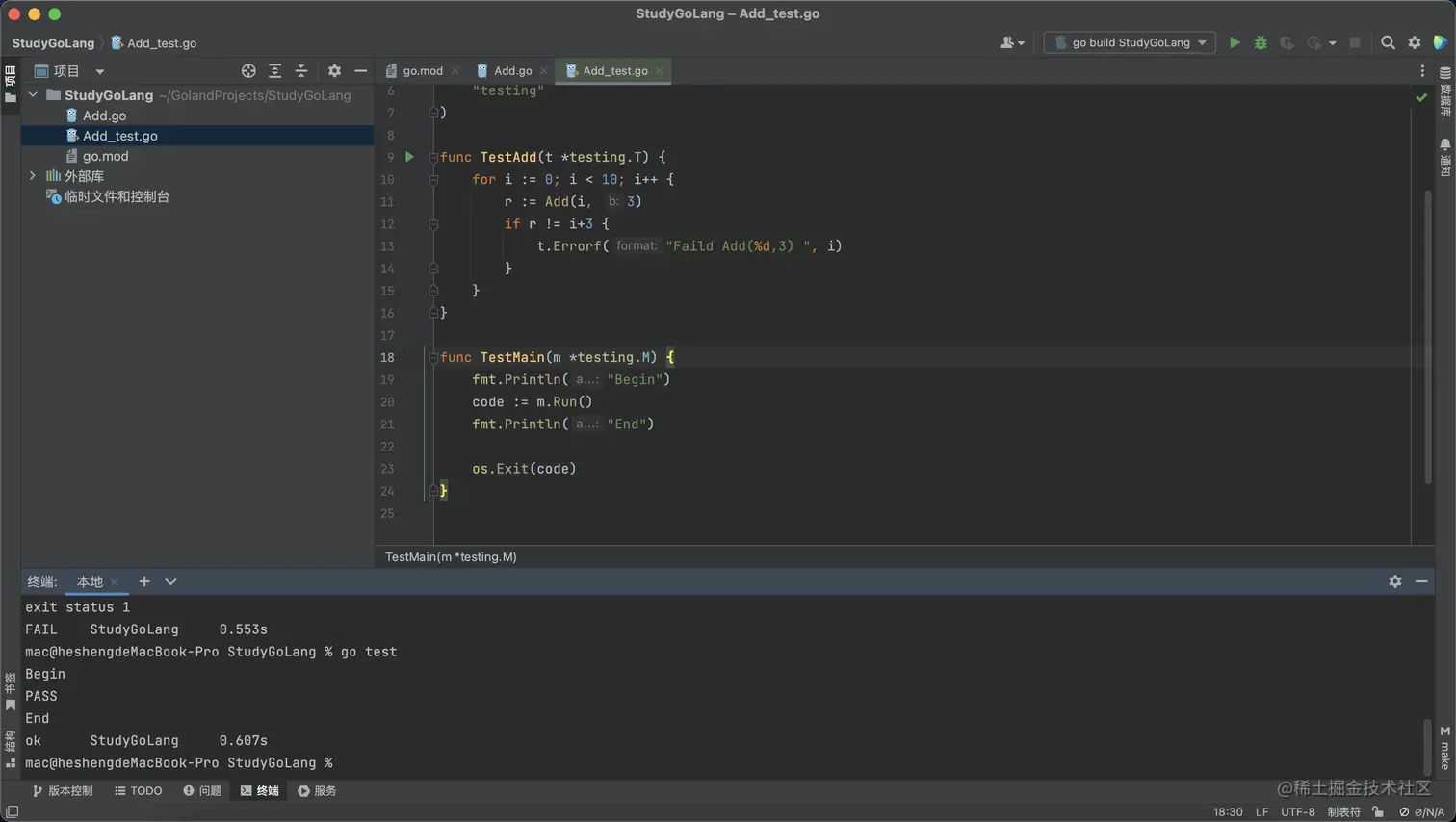Hide the project tool window
This screenshot has width=1456, height=822.
pos(361,71)
